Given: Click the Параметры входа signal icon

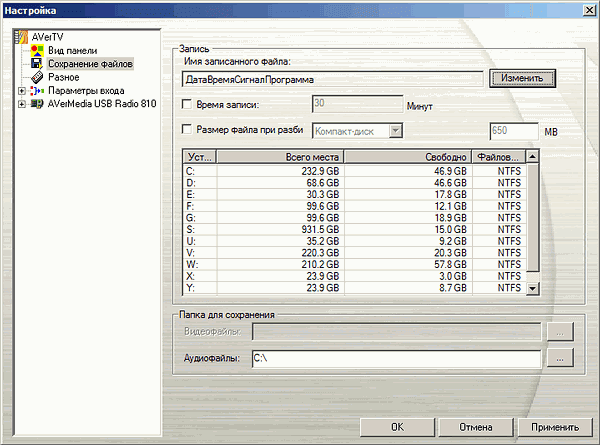Looking at the screenshot, I should (x=37, y=91).
